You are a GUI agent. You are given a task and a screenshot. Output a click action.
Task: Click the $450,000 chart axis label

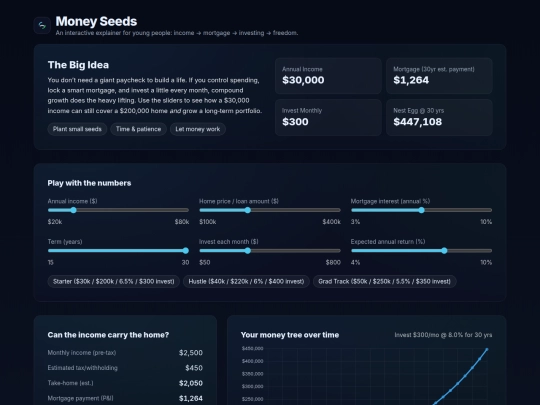[x=252, y=349]
